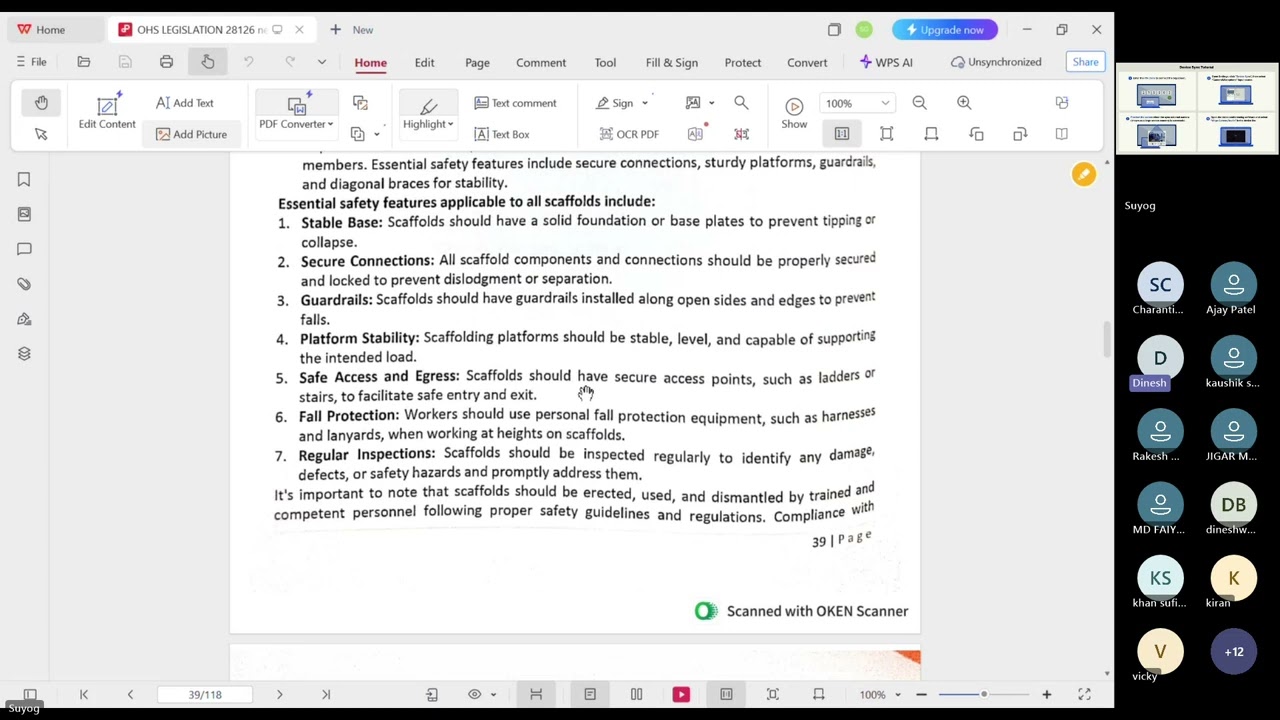The height and width of the screenshot is (720, 1280).
Task: Open the Edit Content tool
Action: (x=107, y=112)
